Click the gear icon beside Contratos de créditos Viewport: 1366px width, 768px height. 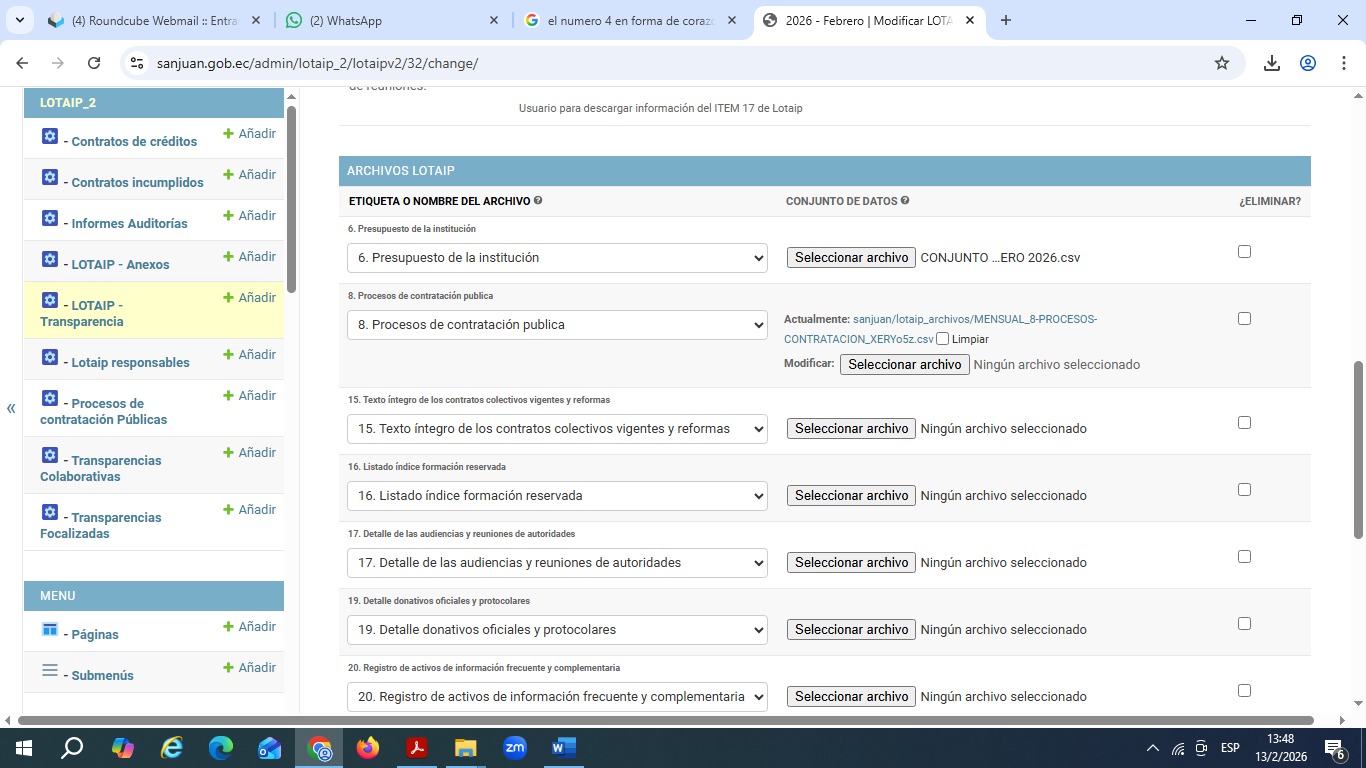coord(50,137)
